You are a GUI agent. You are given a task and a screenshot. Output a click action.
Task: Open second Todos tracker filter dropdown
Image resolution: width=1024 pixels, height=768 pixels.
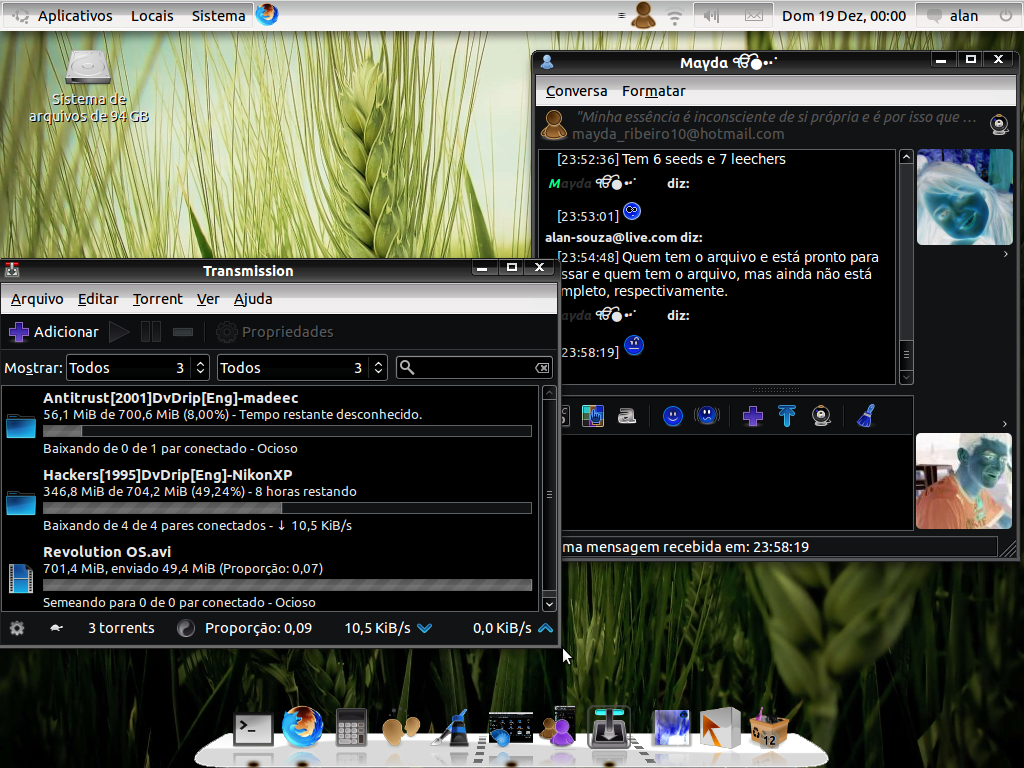302,368
